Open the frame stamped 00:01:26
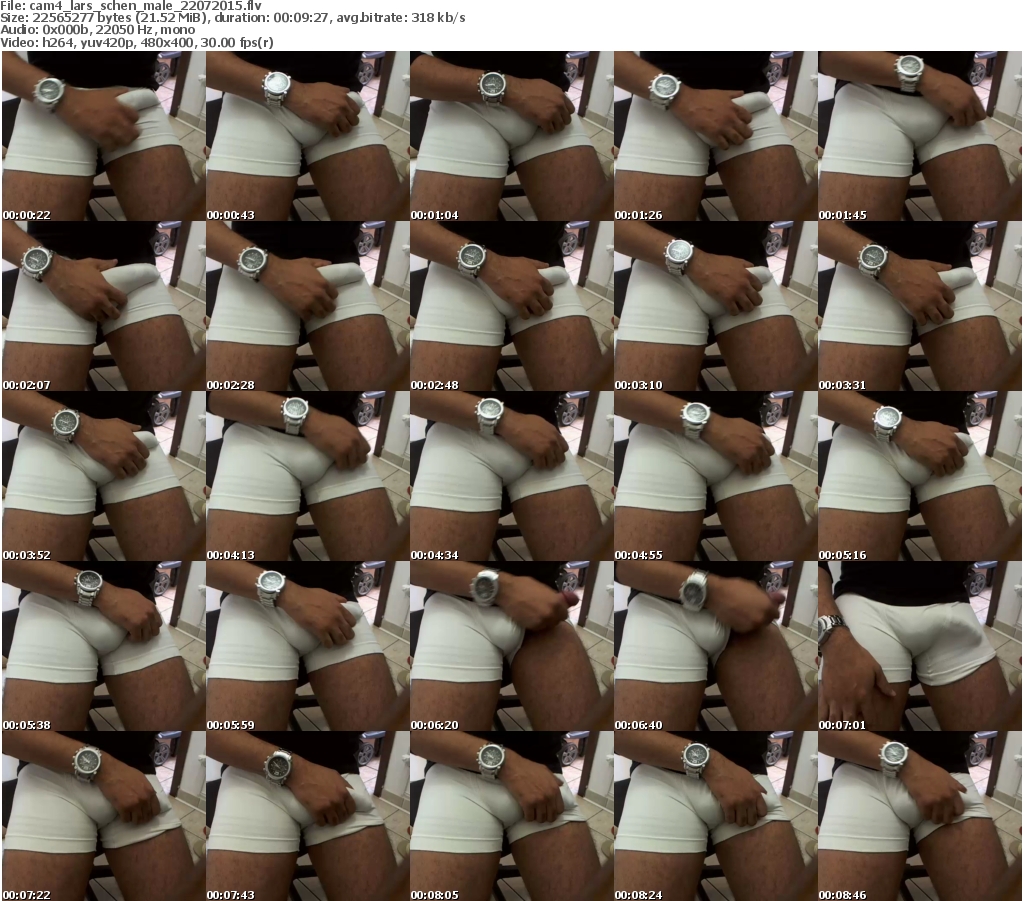This screenshot has width=1024, height=901. pyautogui.click(x=715, y=136)
